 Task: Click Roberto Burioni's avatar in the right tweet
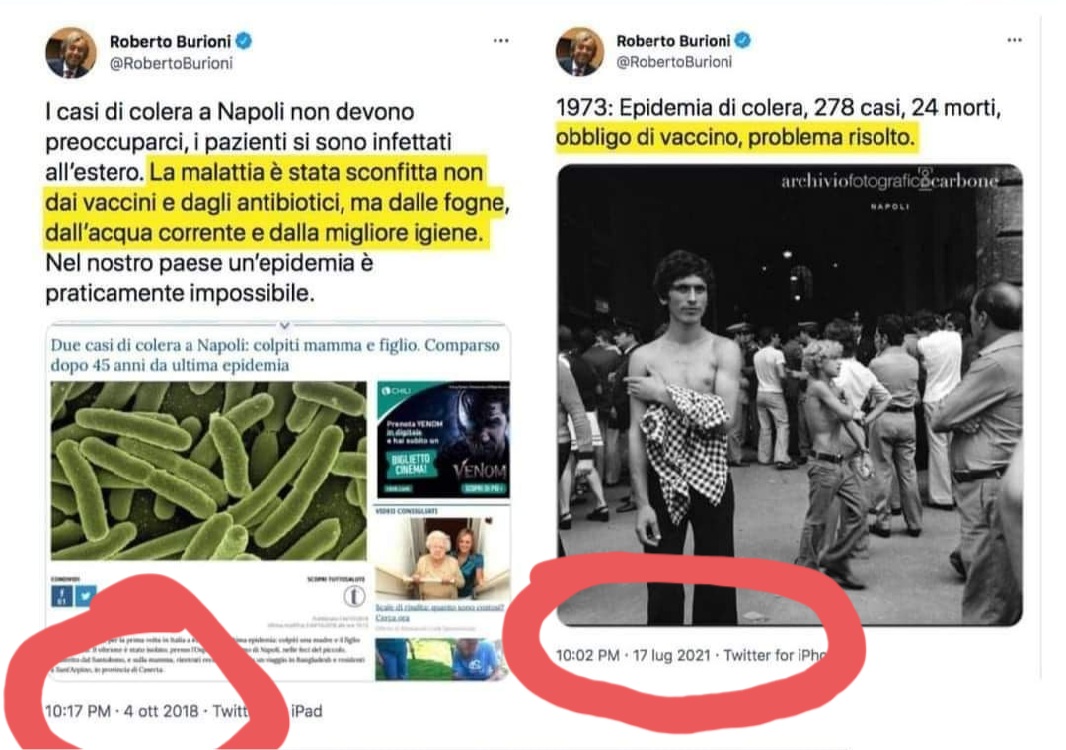point(579,51)
